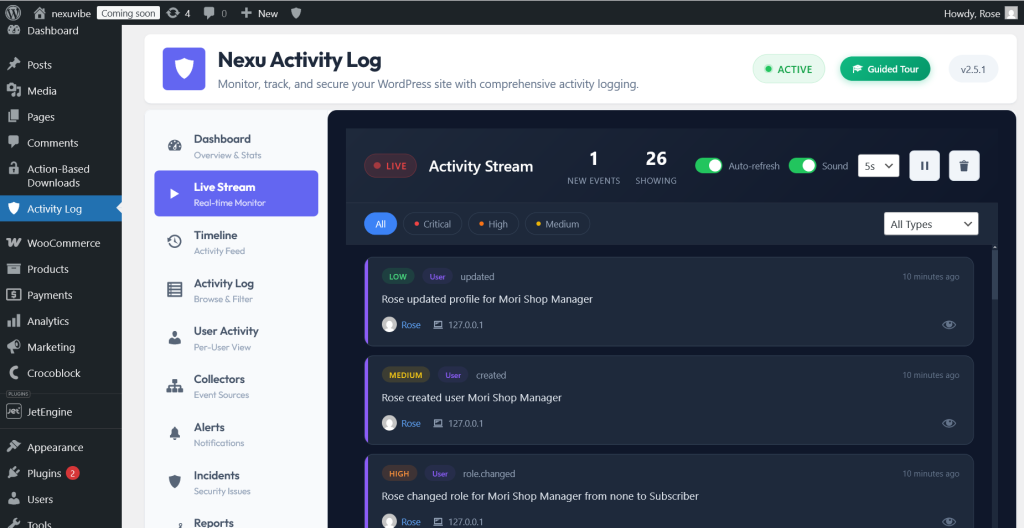
Task: Click the Nexu Activity Log shield logo
Action: point(184,69)
